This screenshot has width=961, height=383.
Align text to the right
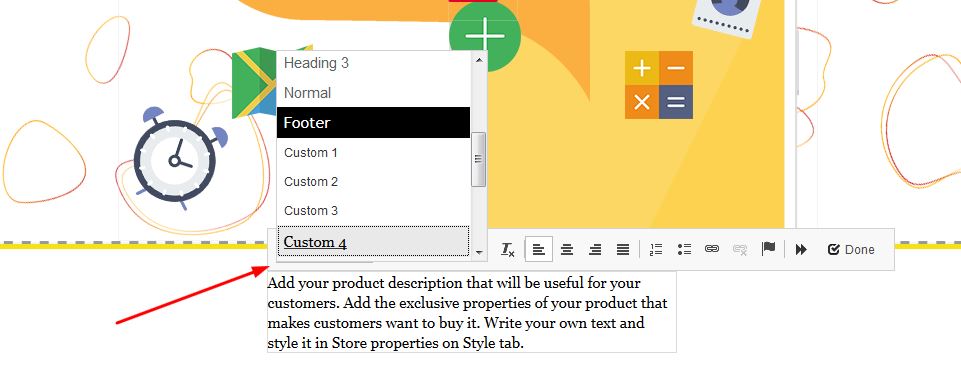[x=594, y=249]
